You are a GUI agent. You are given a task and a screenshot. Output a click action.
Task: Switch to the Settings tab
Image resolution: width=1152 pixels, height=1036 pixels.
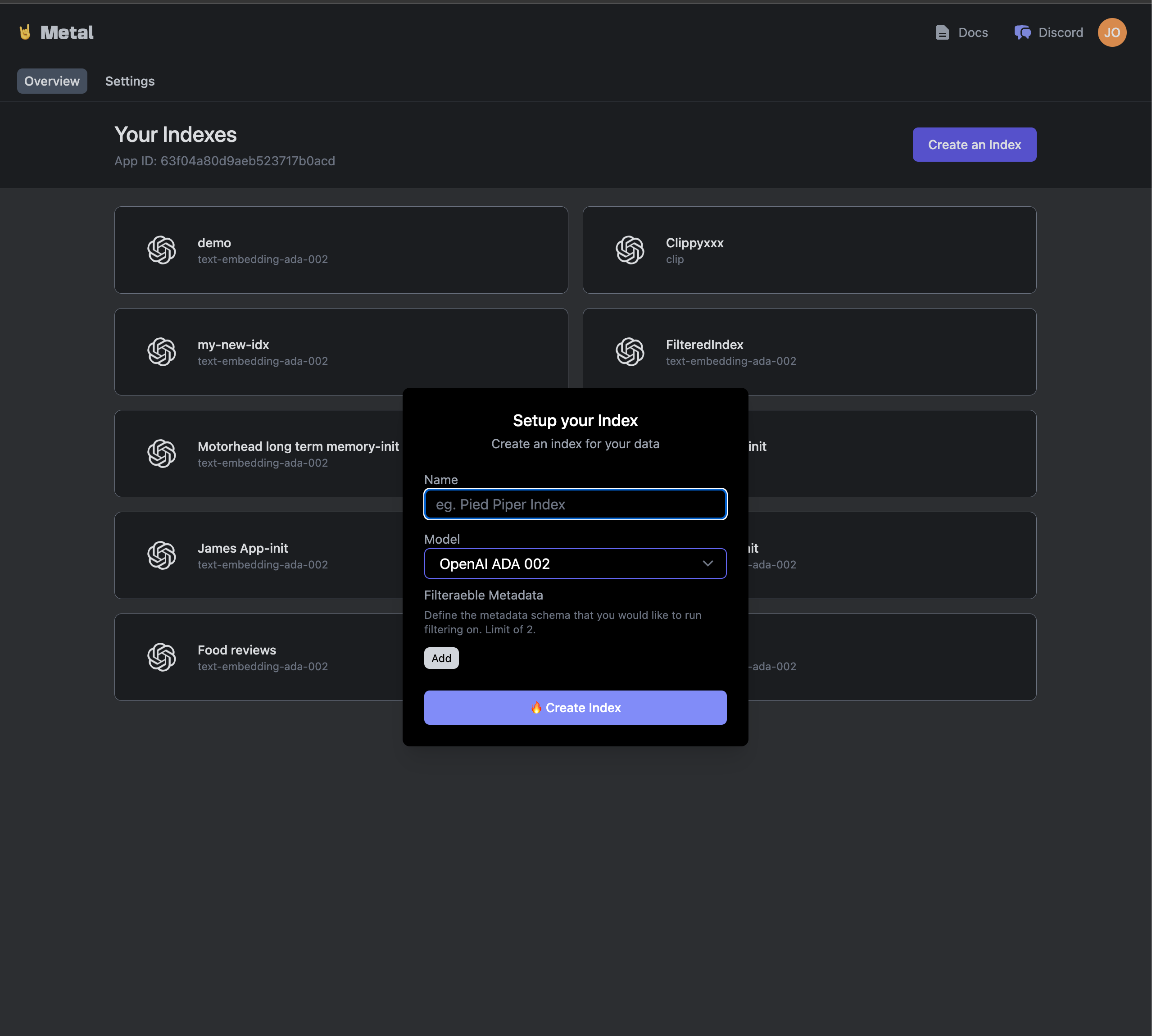130,82
